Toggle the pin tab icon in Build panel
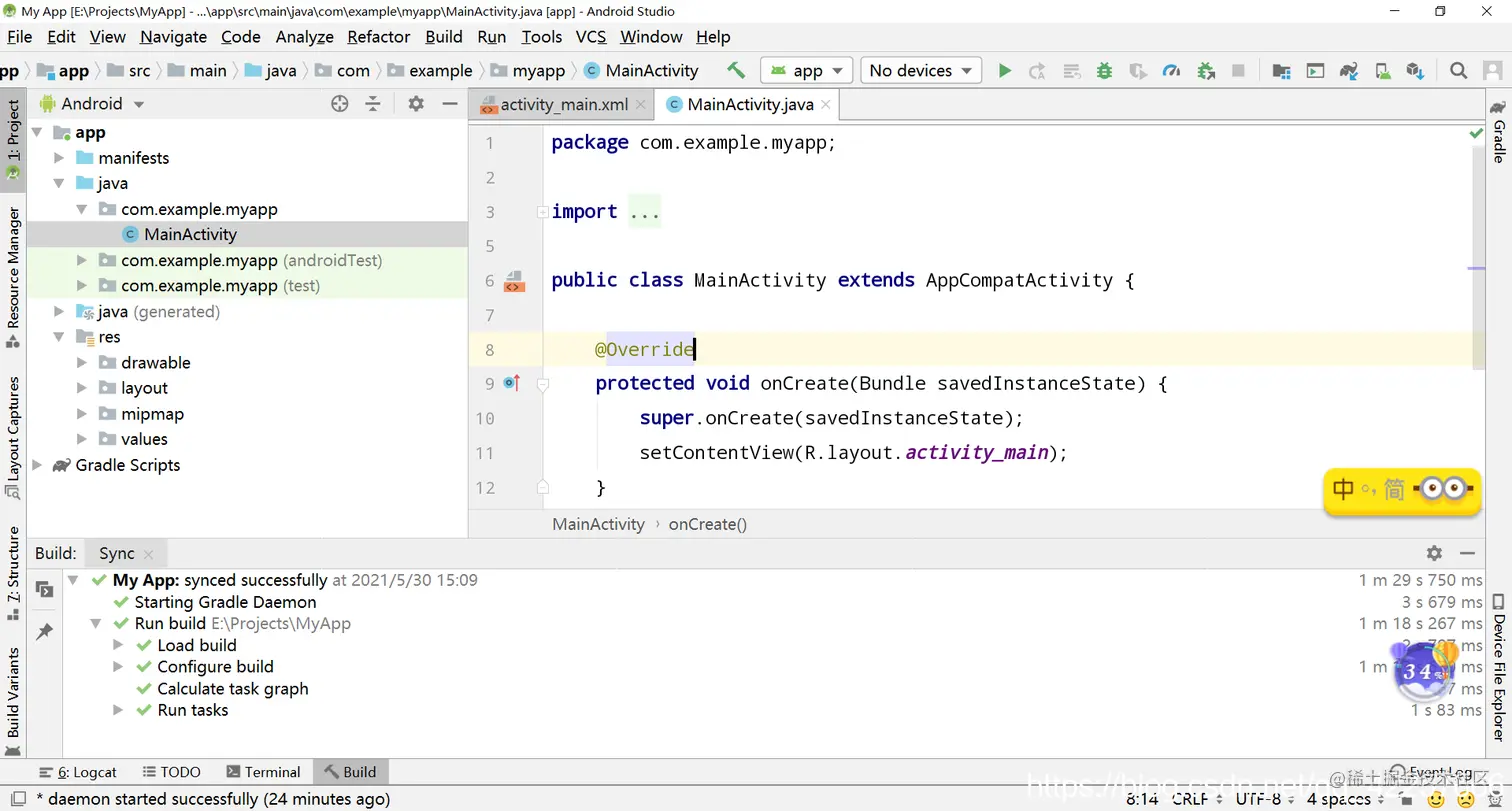Viewport: 1512px width, 811px height. click(x=44, y=631)
